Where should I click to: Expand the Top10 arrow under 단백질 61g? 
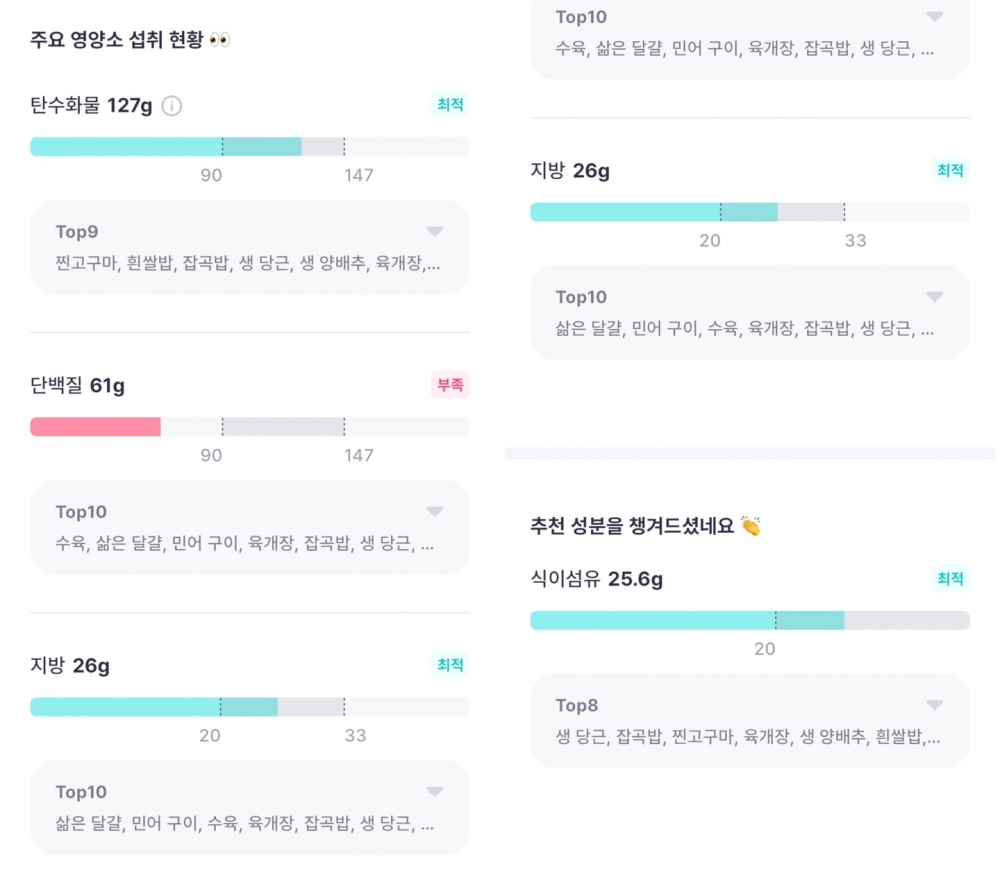pos(434,512)
